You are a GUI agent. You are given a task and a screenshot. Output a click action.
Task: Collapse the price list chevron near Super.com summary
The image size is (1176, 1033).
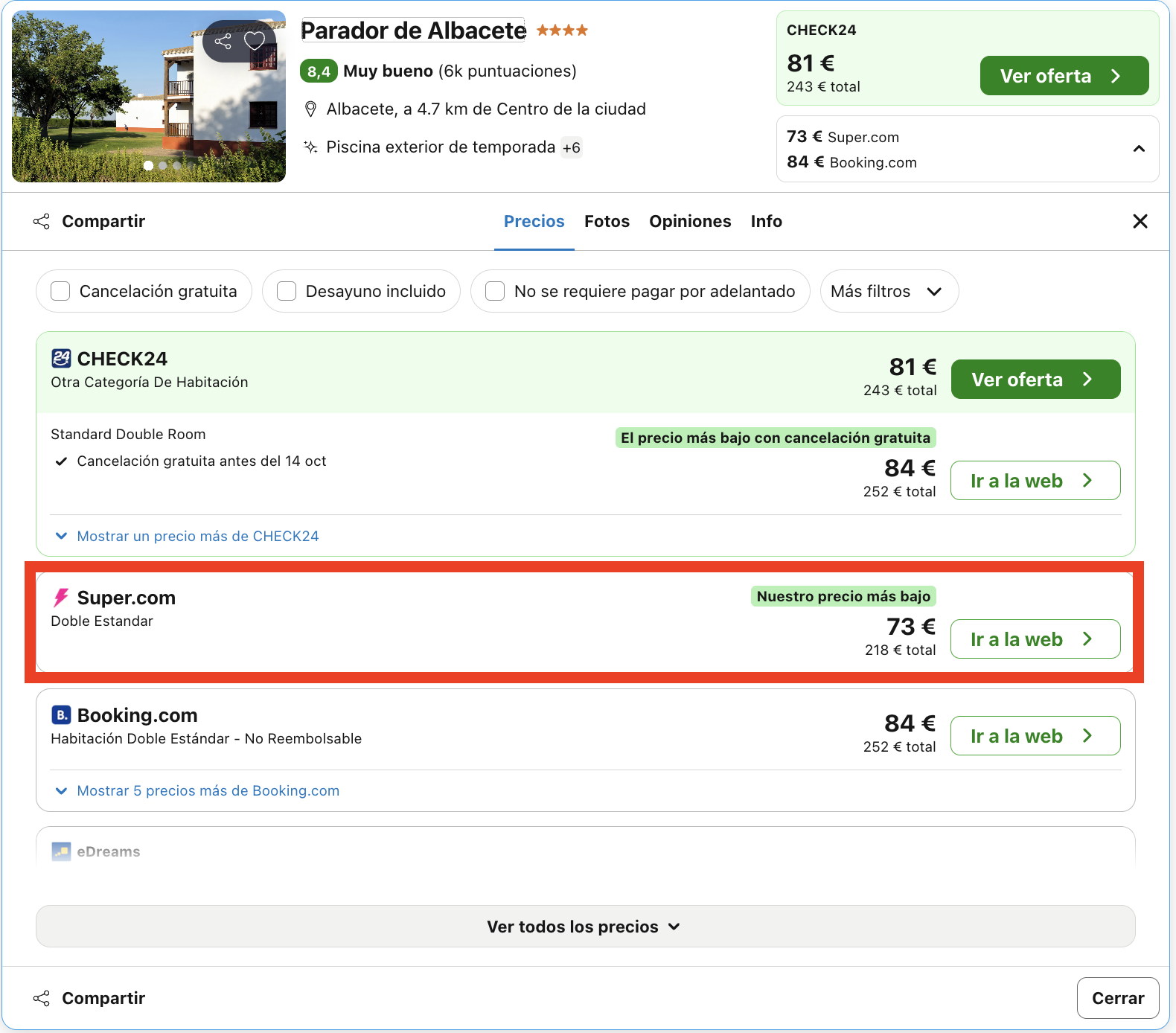1139,149
